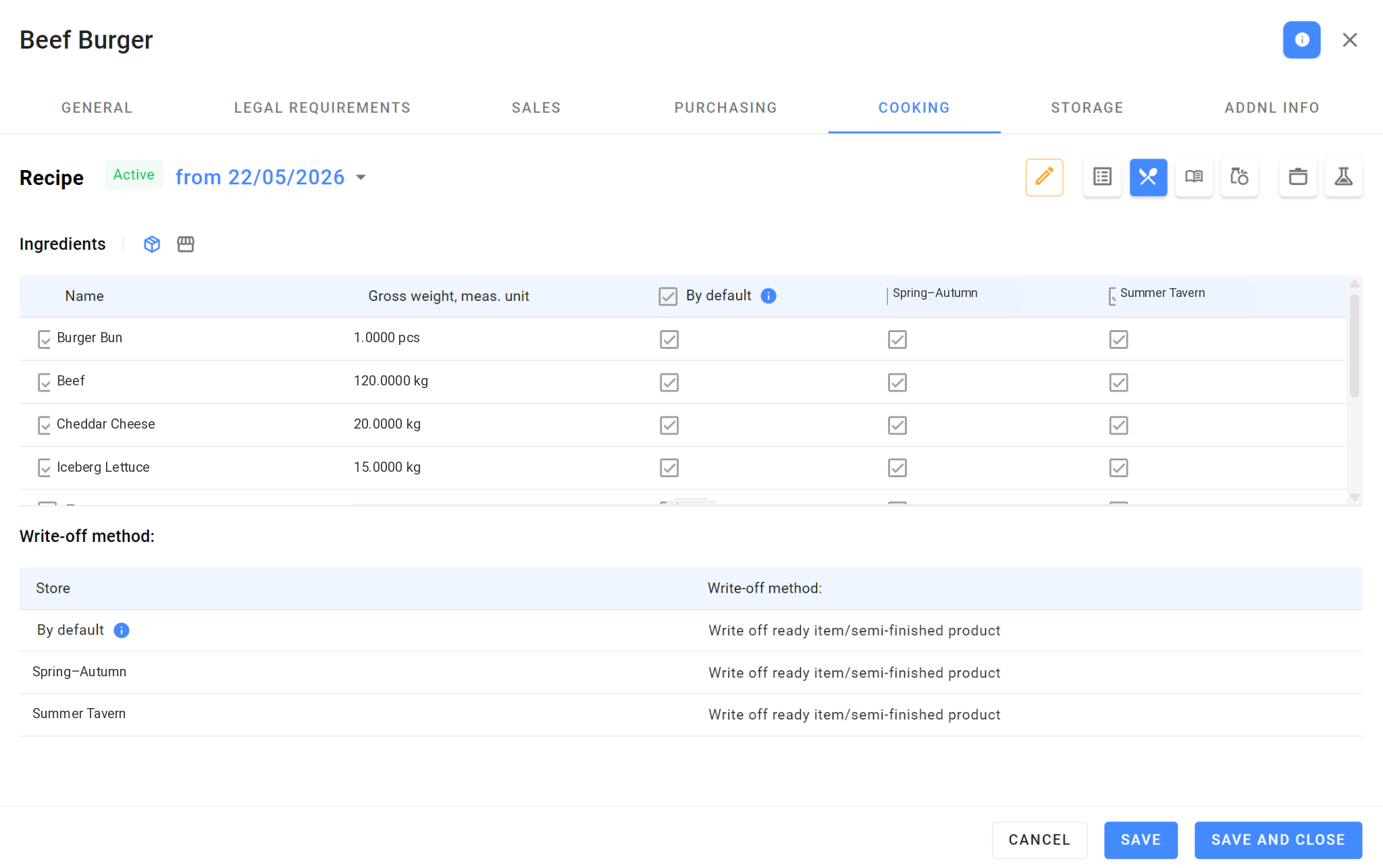Uncheck Cheddar Cheese Spring–Autumn checkbox
The width and height of the screenshot is (1383, 868).
[897, 425]
